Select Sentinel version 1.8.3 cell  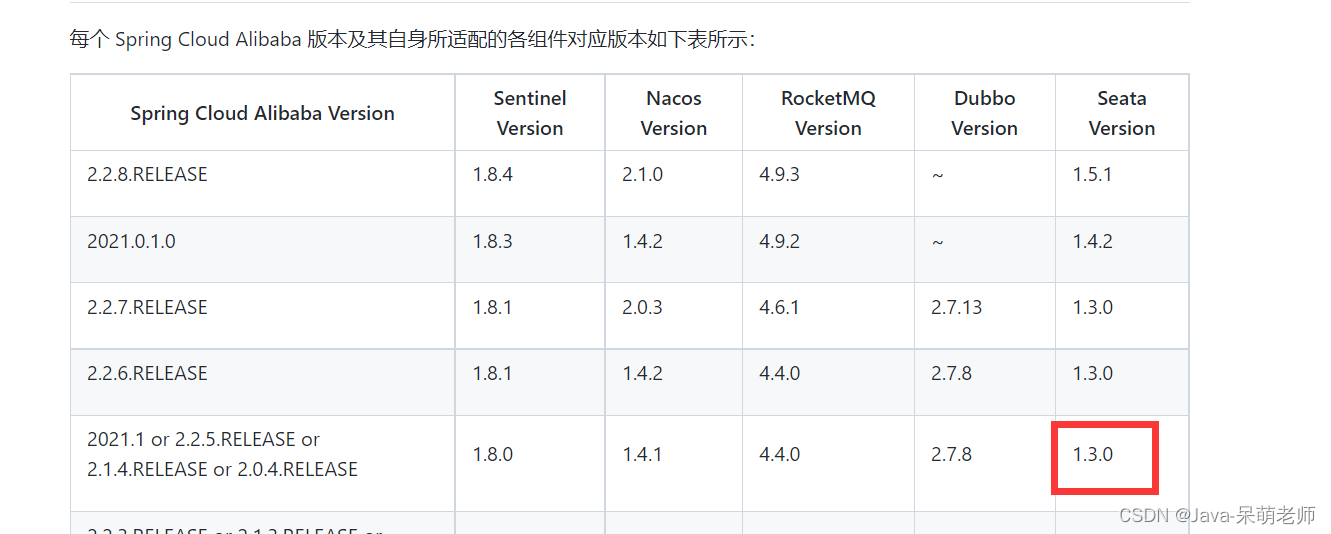point(493,242)
